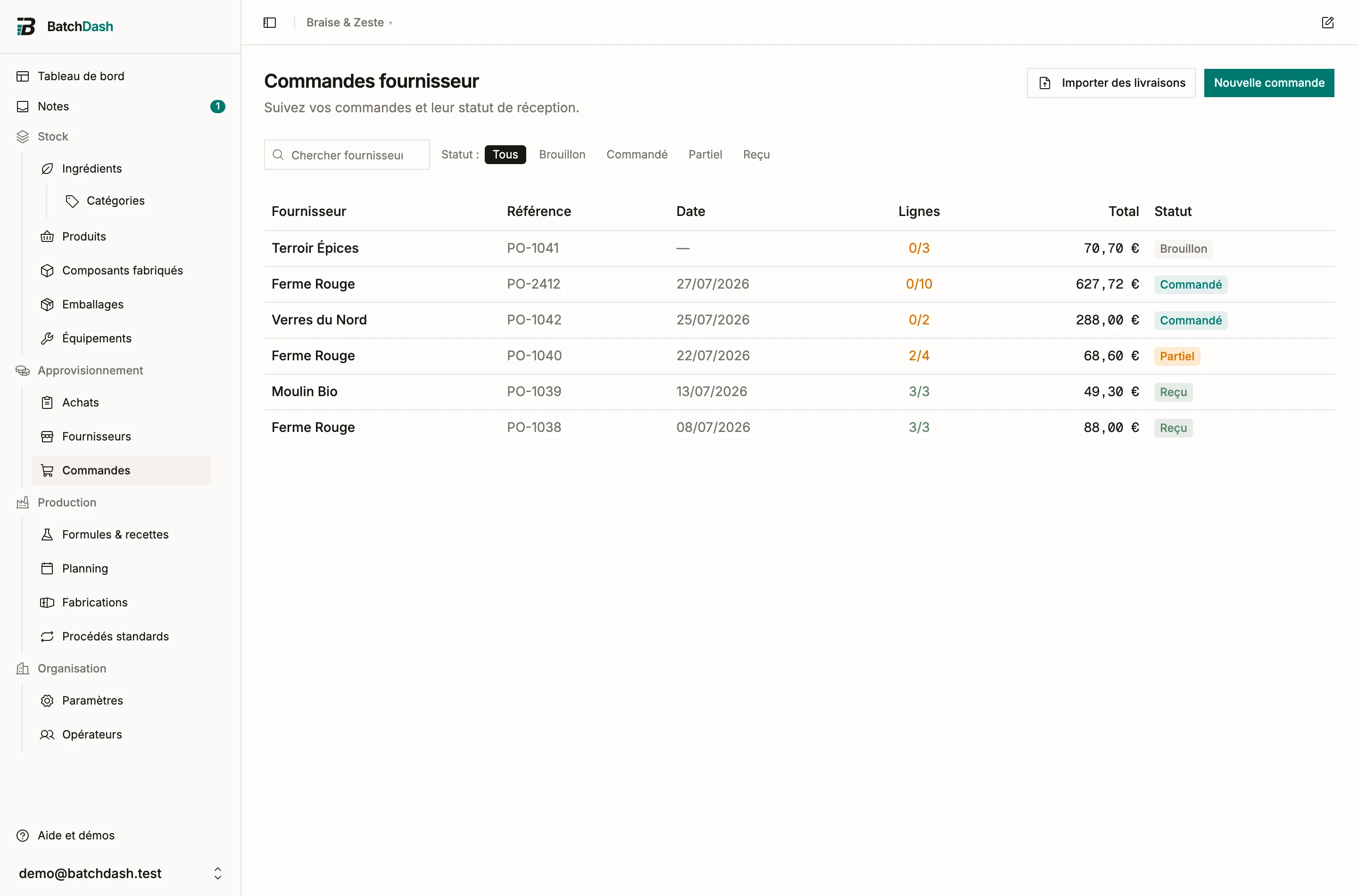Click Importer des livraisons button
The width and height of the screenshot is (1358, 896).
1111,83
